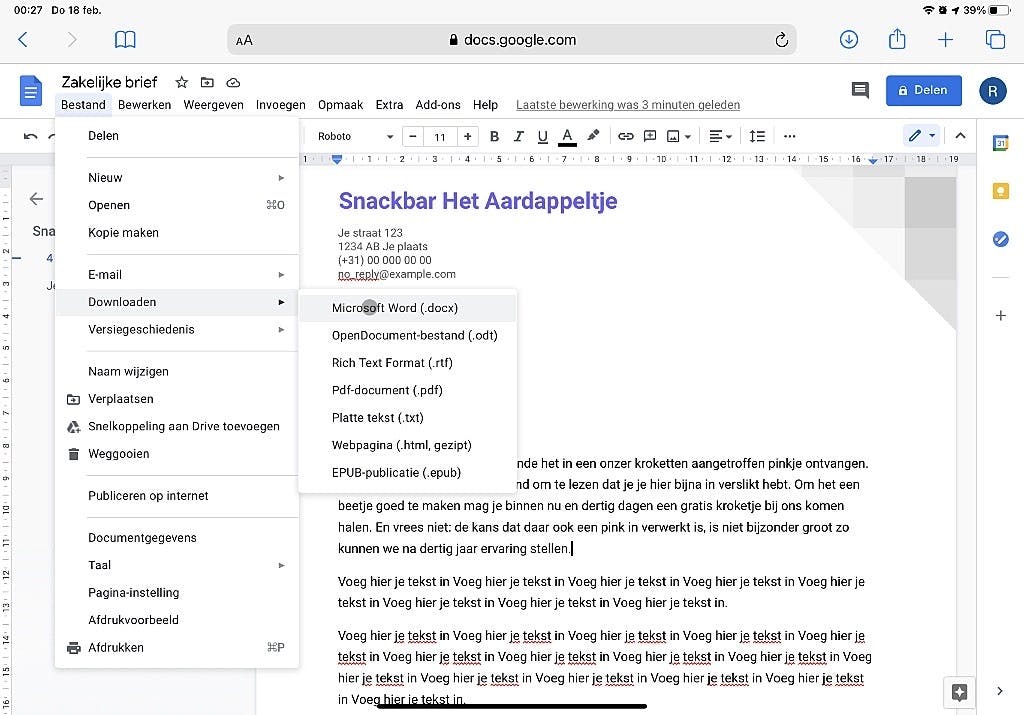Open the Roboto font dropdown

355,136
